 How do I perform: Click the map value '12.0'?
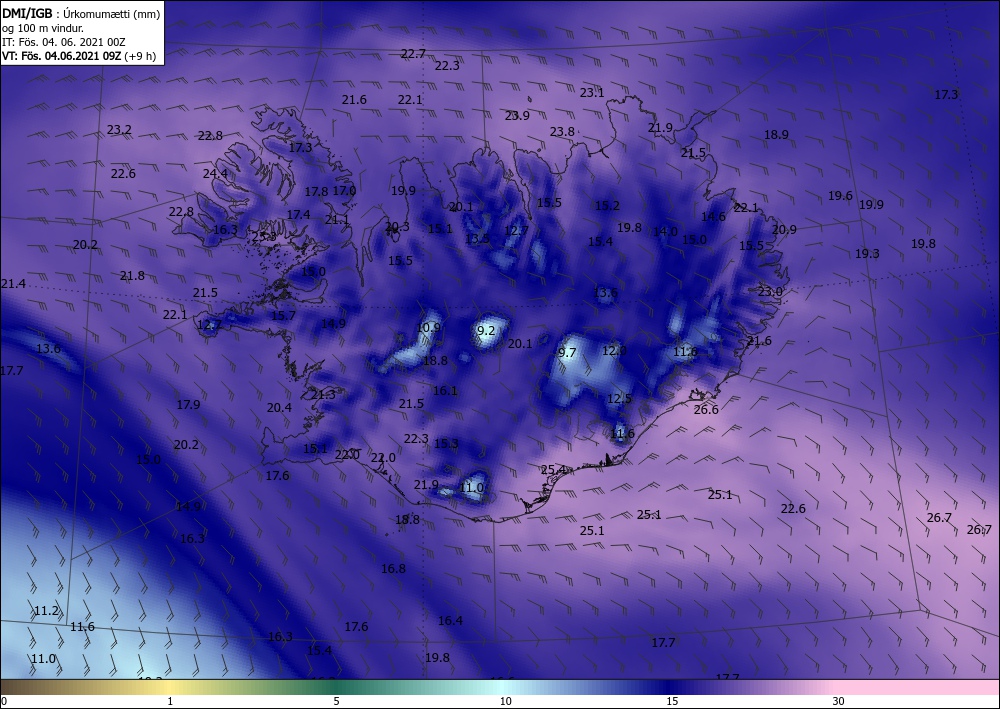click(x=614, y=351)
